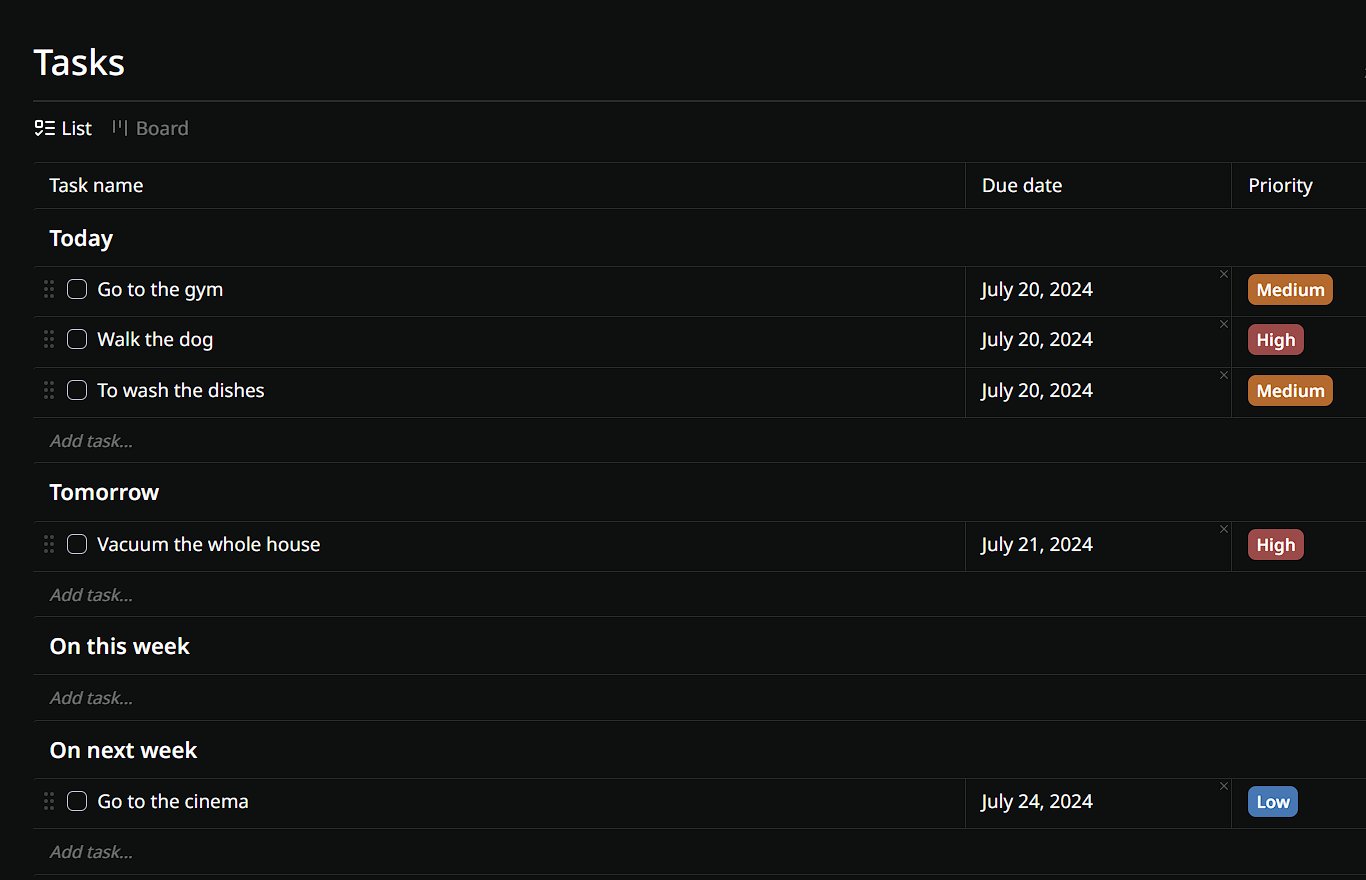1366x880 pixels.
Task: Mark To wash the dishes as done
Action: (x=77, y=391)
